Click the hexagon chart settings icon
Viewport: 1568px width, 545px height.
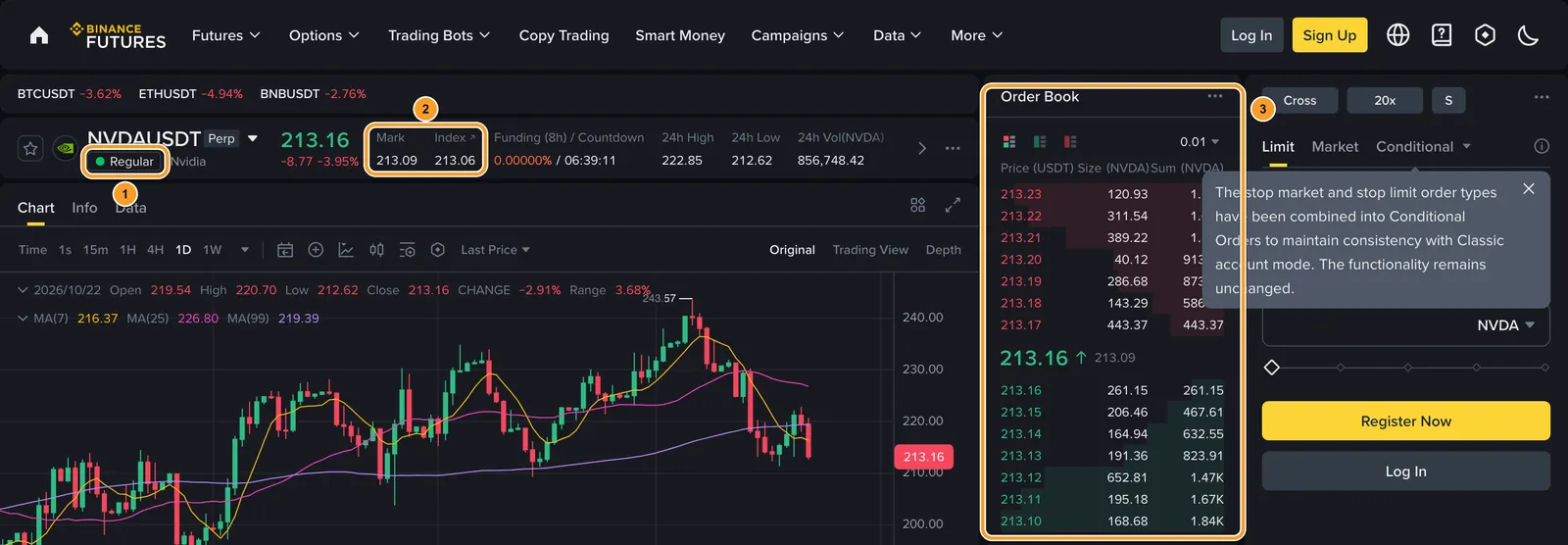438,250
